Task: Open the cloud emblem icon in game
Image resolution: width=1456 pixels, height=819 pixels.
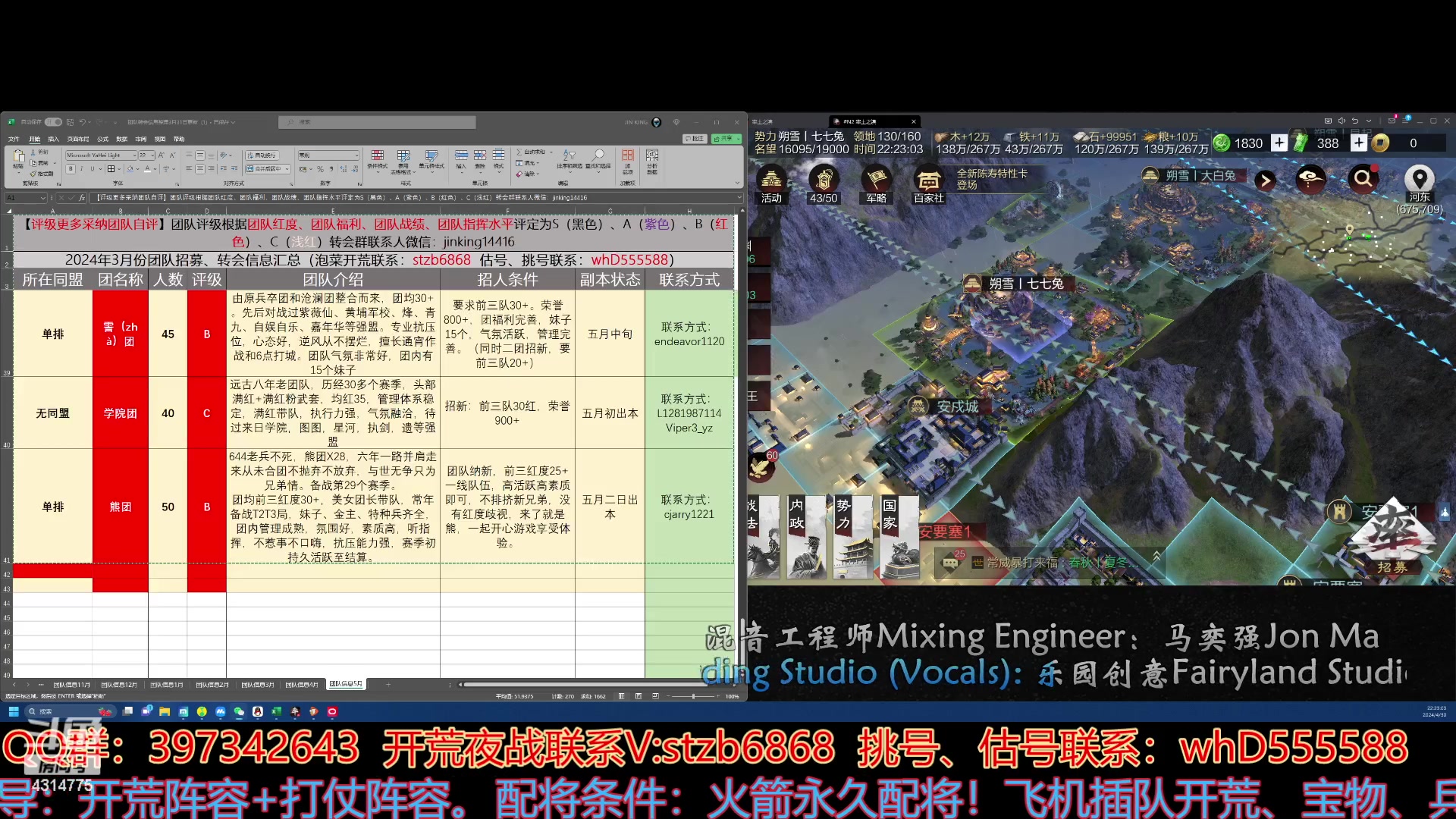Action: tap(1310, 179)
